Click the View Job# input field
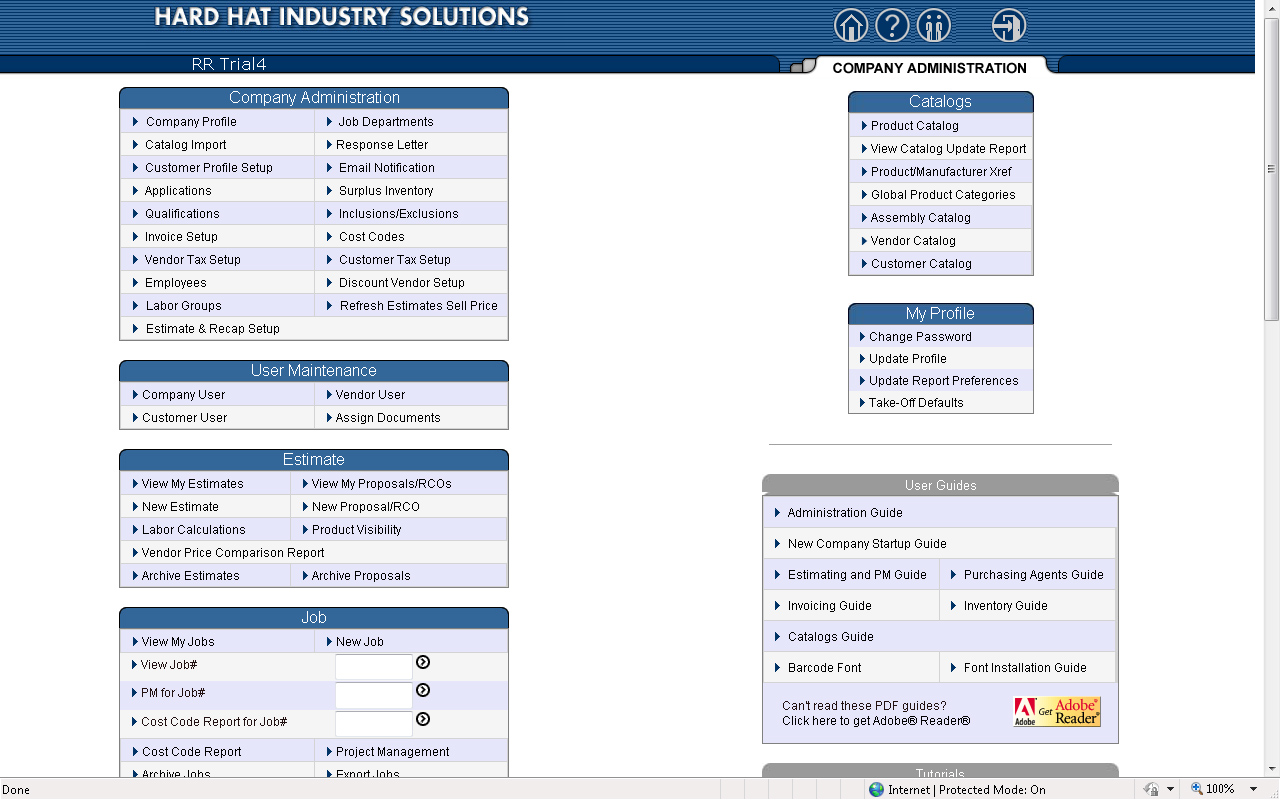1280x800 pixels. pyautogui.click(x=374, y=667)
